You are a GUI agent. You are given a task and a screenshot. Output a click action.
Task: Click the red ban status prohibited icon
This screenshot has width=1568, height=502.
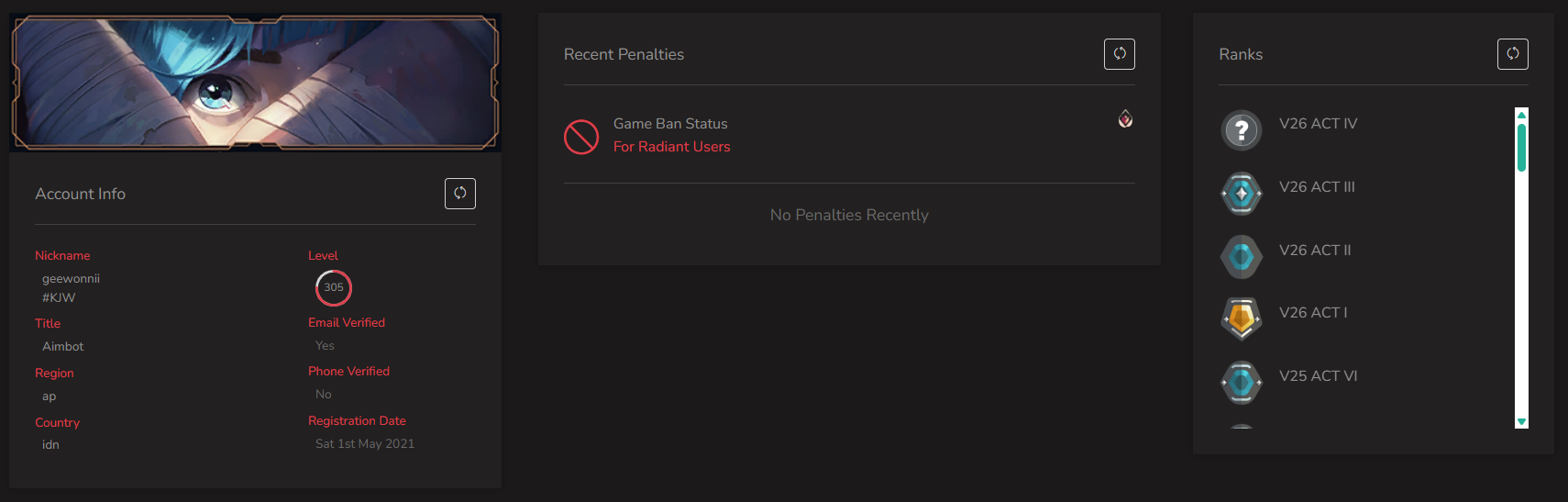point(581,137)
